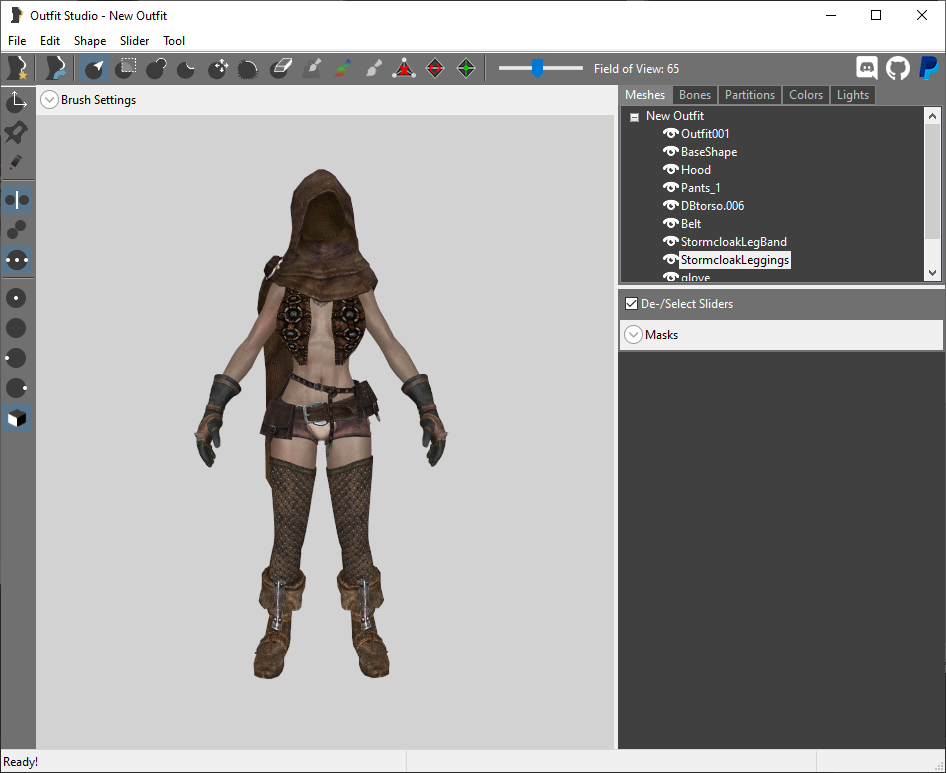Select the Hood mesh row
The width and height of the screenshot is (946, 773).
click(x=696, y=170)
